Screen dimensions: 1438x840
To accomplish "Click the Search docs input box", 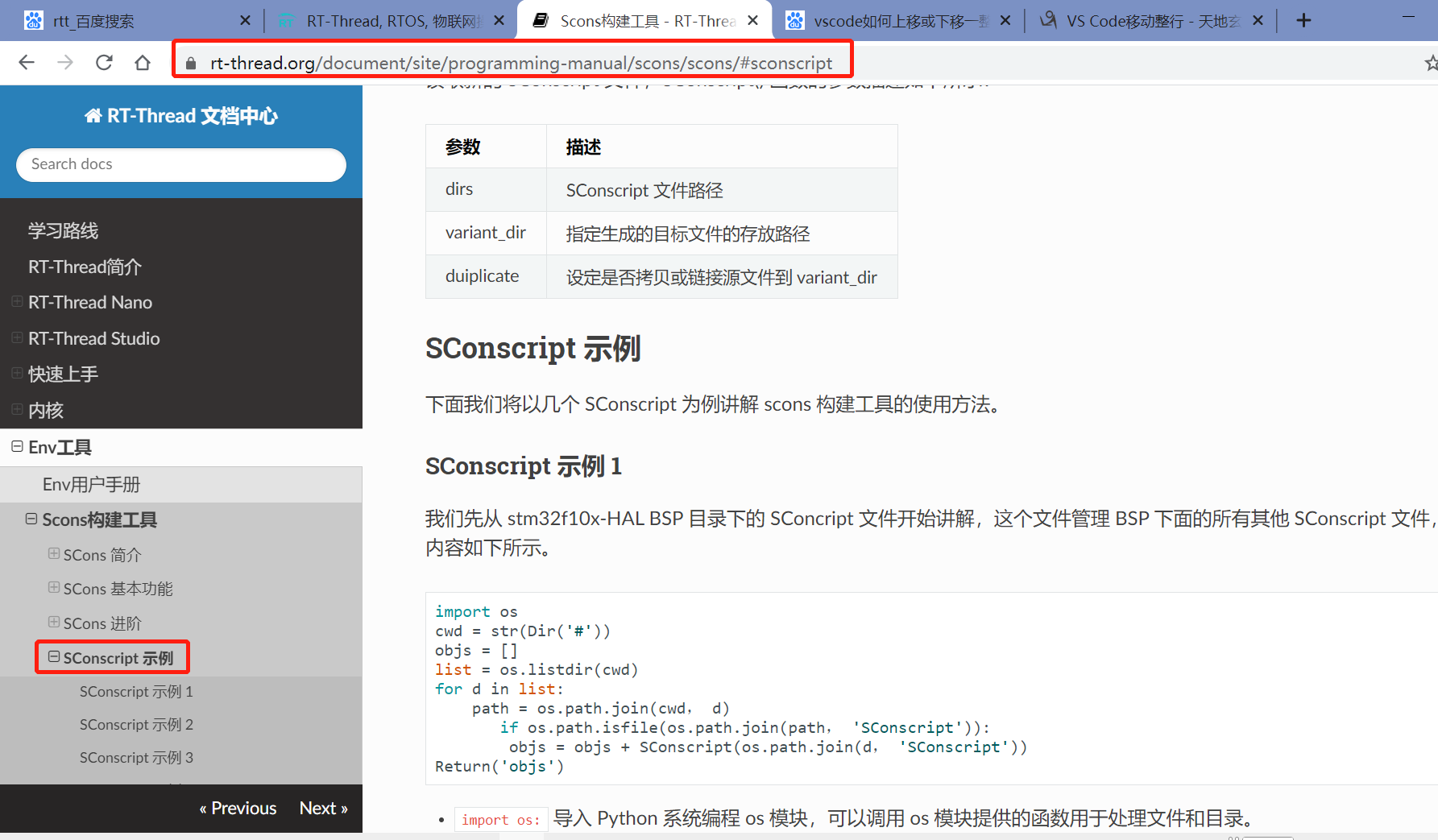I will 181,164.
